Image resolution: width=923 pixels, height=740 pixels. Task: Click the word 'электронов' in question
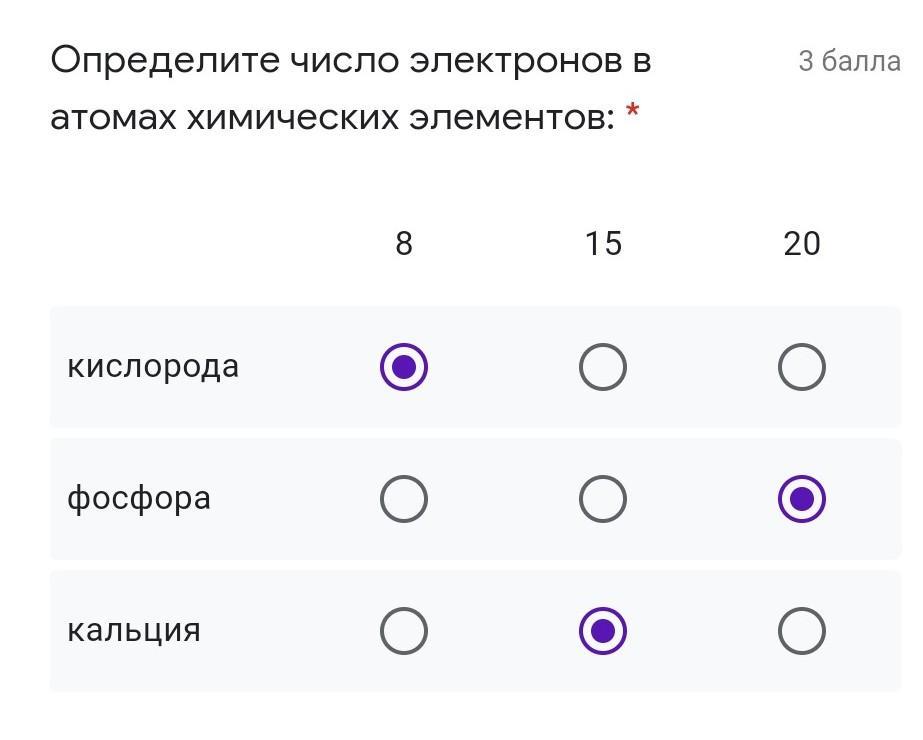(516, 61)
